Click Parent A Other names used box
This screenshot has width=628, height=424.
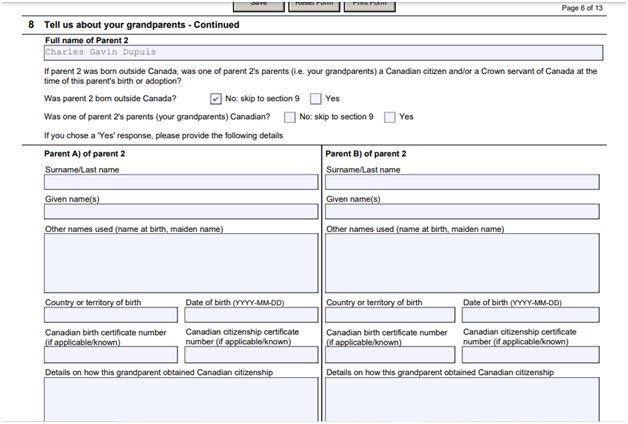pyautogui.click(x=181, y=263)
